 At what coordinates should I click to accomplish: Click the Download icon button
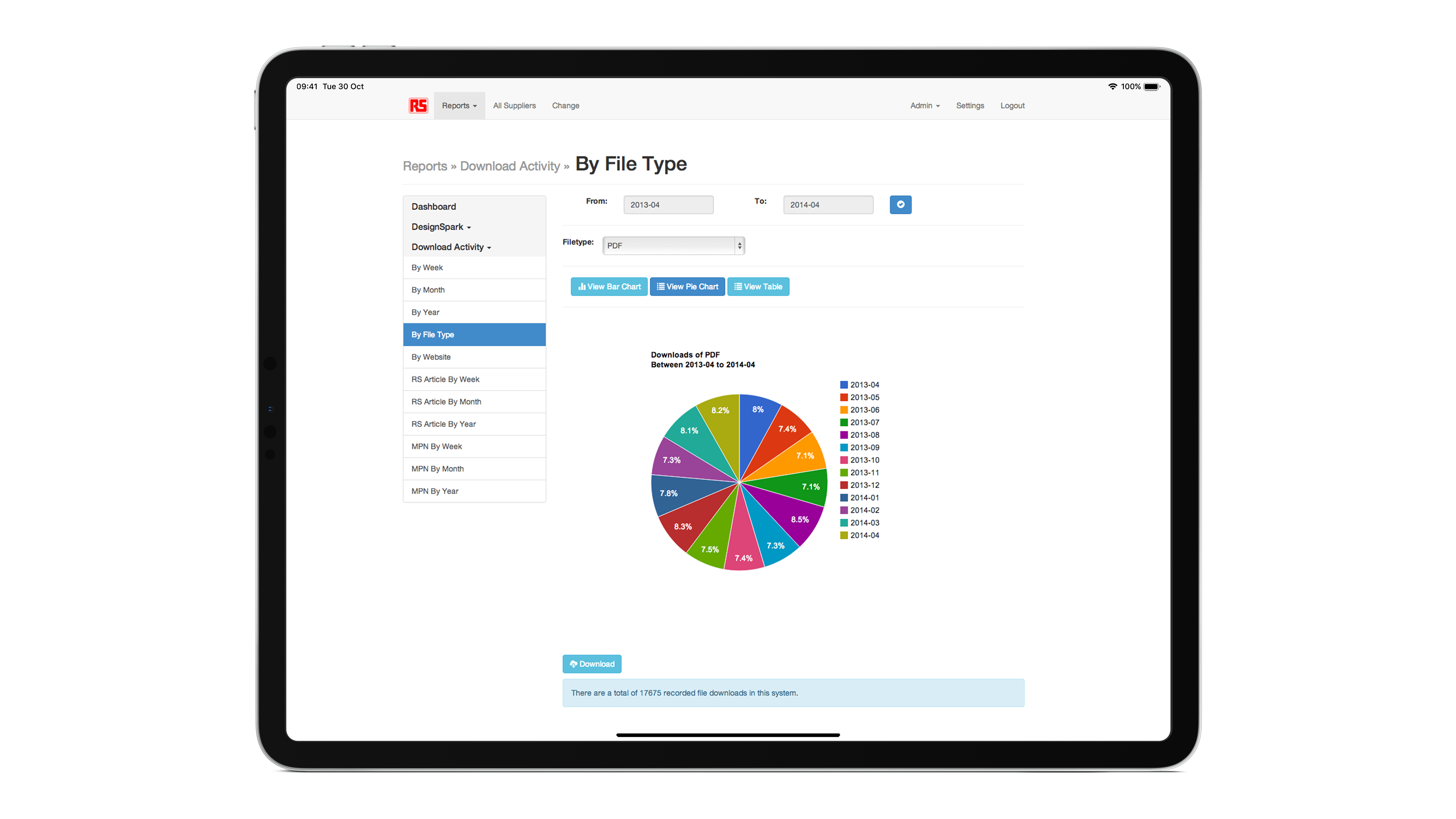click(x=591, y=664)
